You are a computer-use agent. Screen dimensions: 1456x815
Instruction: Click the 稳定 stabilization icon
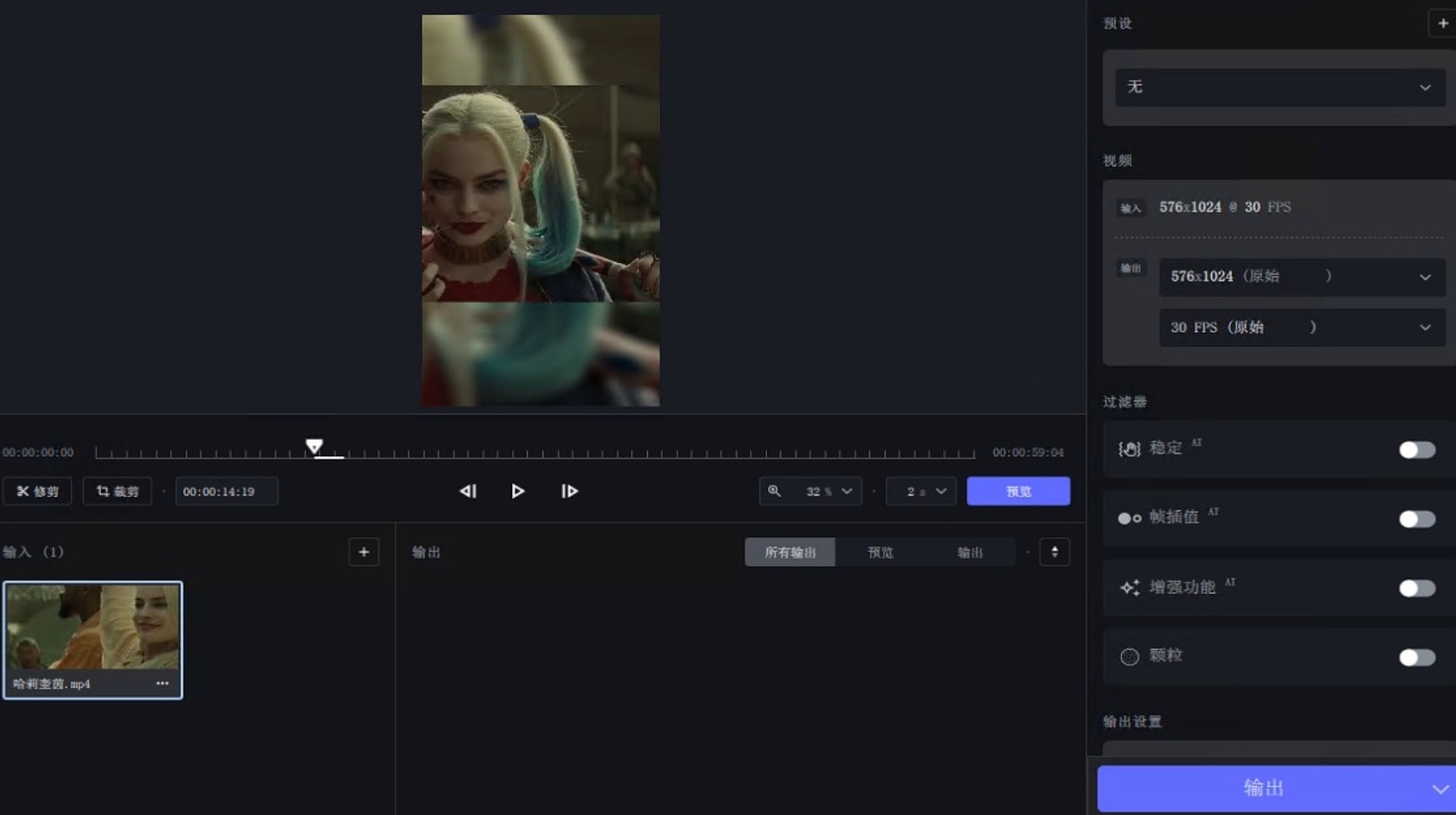(1129, 449)
